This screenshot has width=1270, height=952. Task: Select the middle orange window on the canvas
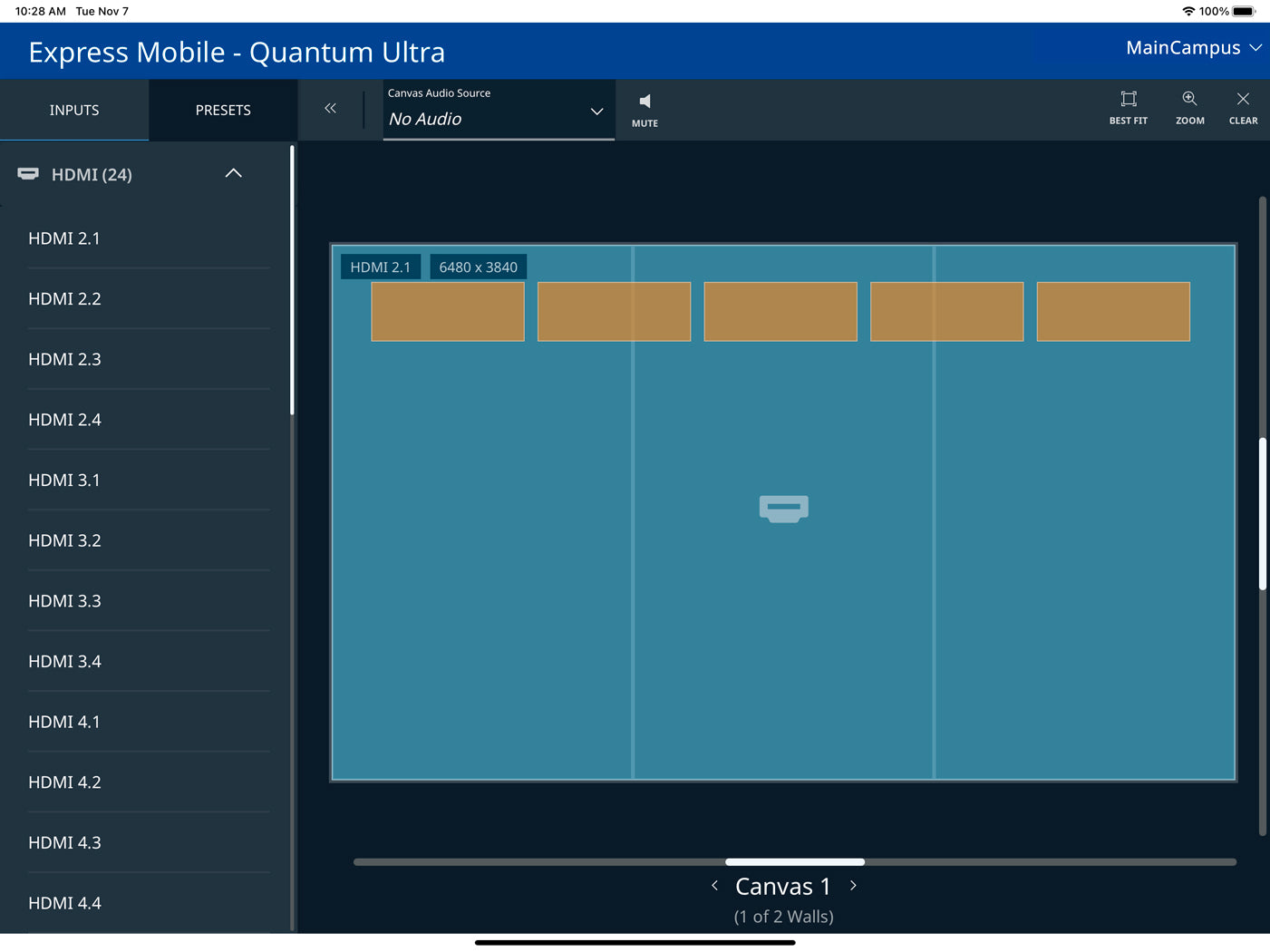point(780,312)
